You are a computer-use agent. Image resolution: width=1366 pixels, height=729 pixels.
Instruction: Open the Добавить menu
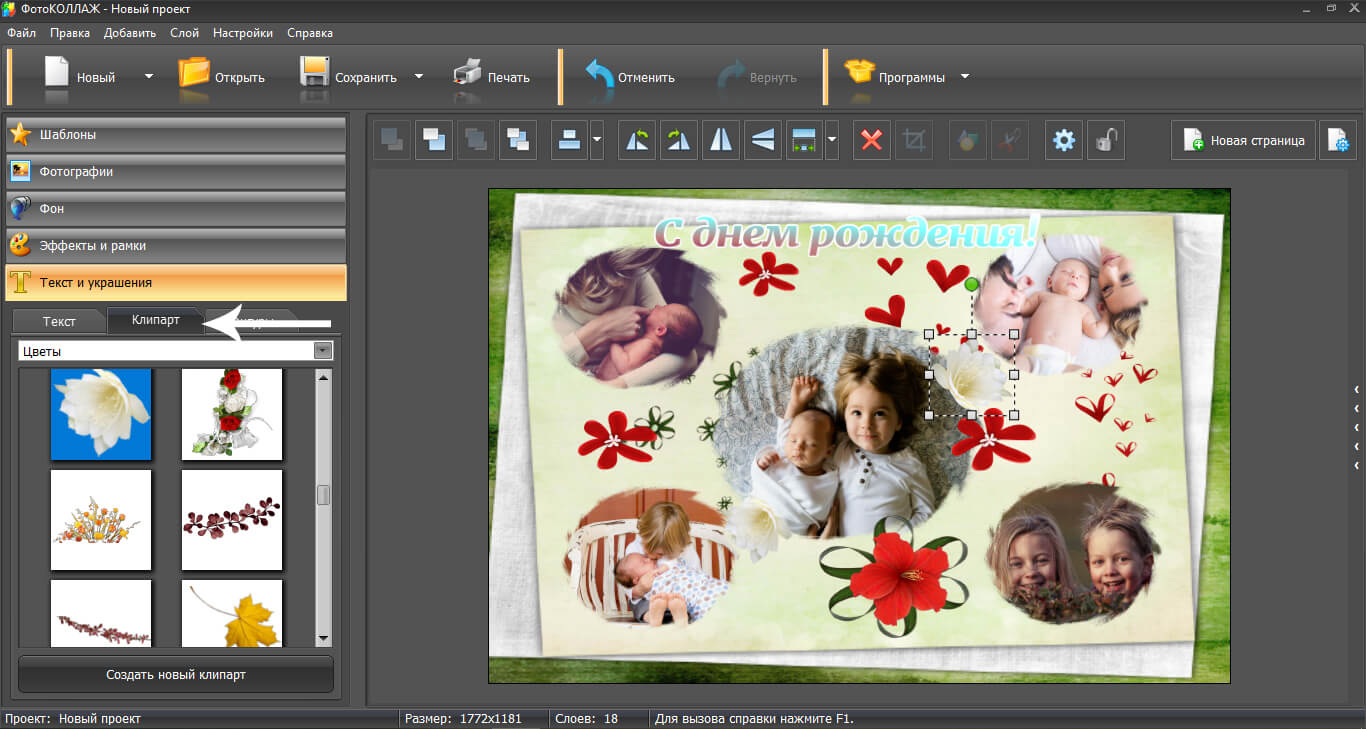(130, 33)
